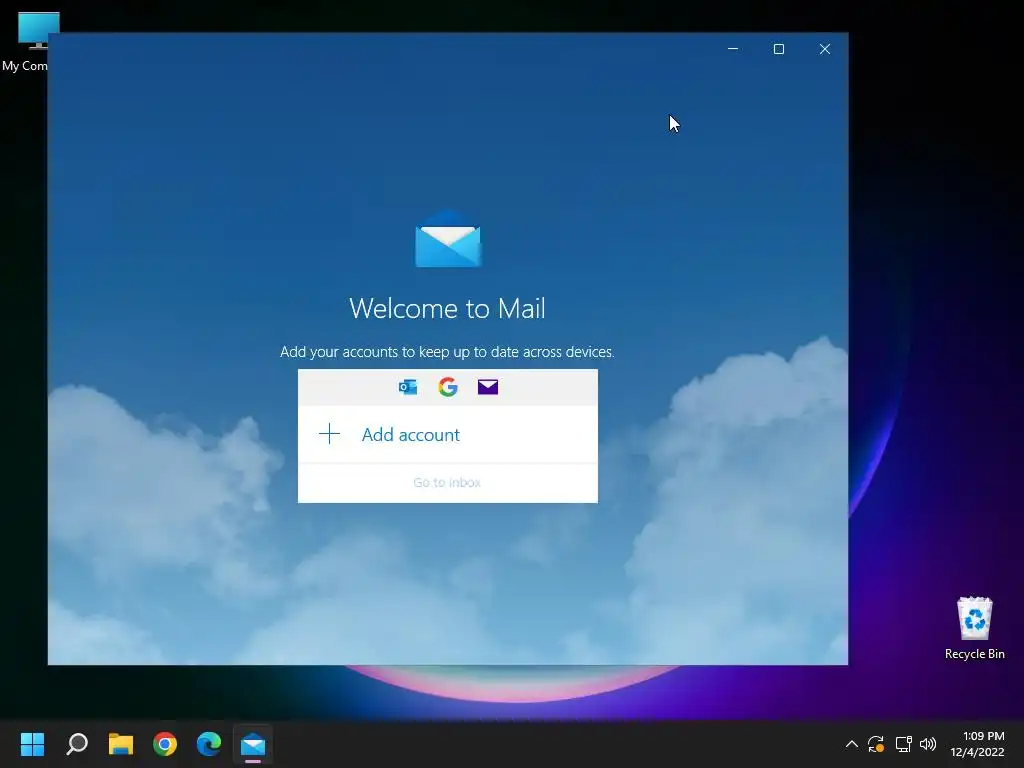Click the Google G logo icon
1024x768 pixels.
(x=448, y=387)
